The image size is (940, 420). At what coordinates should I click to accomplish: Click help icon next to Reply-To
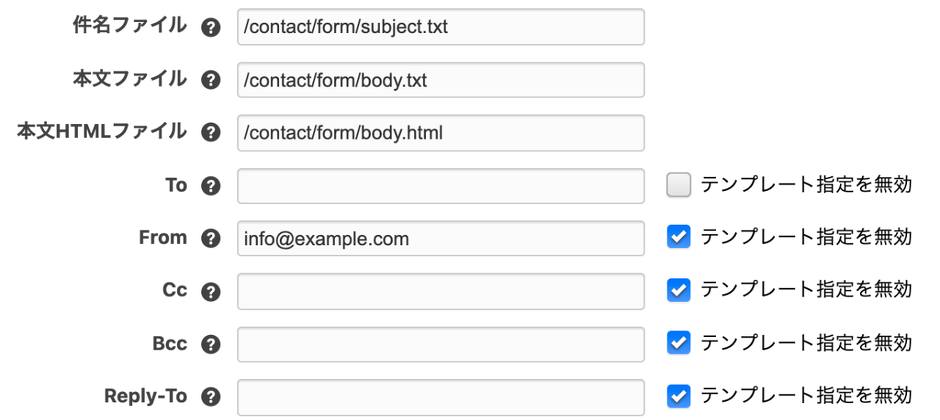coord(210,398)
